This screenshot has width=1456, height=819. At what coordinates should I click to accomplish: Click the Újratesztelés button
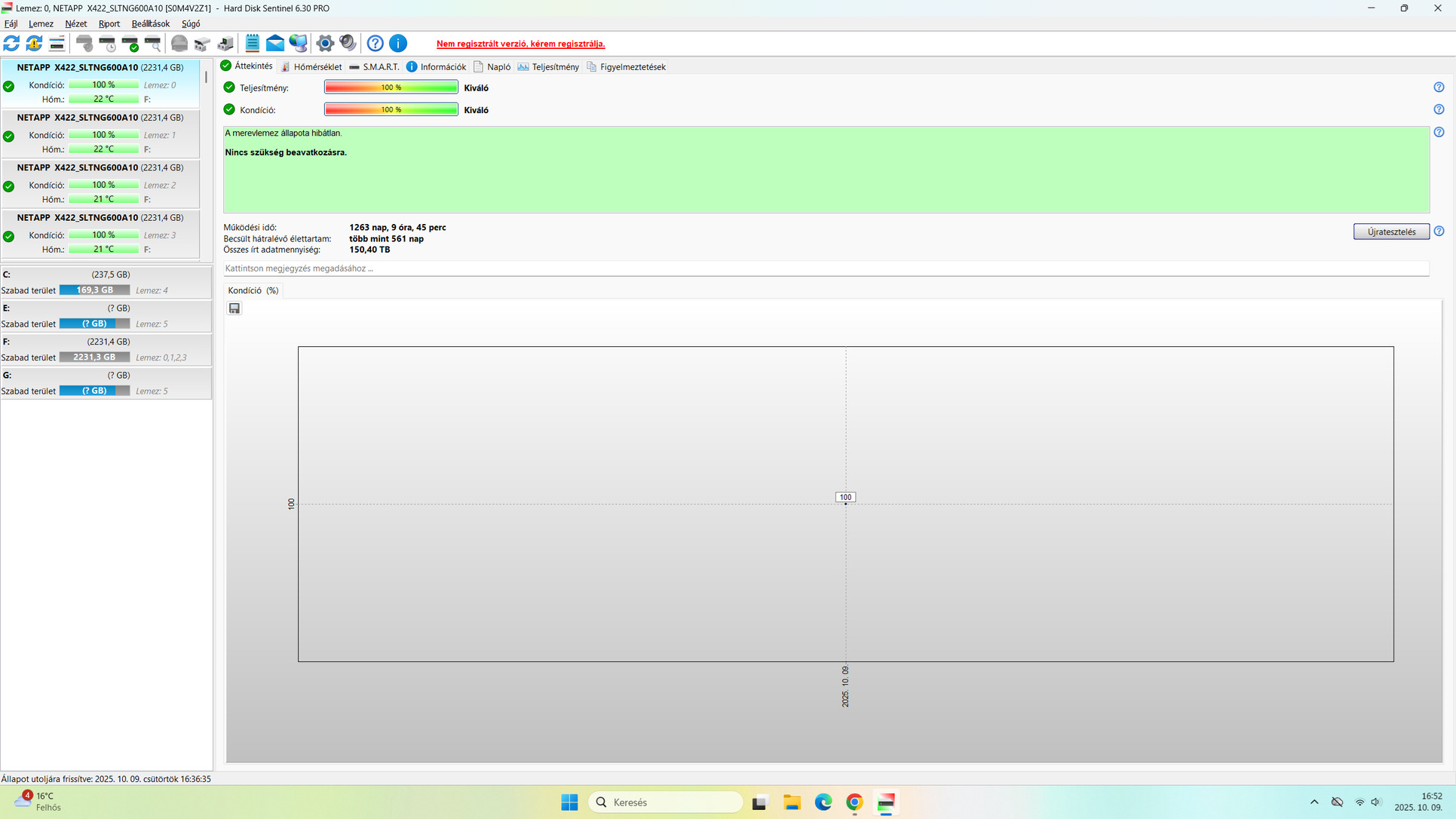(1390, 232)
